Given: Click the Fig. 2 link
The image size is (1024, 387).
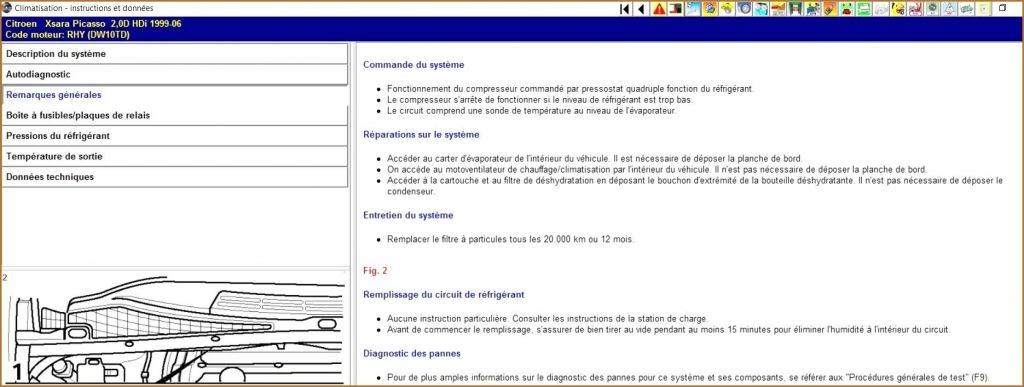Looking at the screenshot, I should tap(376, 270).
